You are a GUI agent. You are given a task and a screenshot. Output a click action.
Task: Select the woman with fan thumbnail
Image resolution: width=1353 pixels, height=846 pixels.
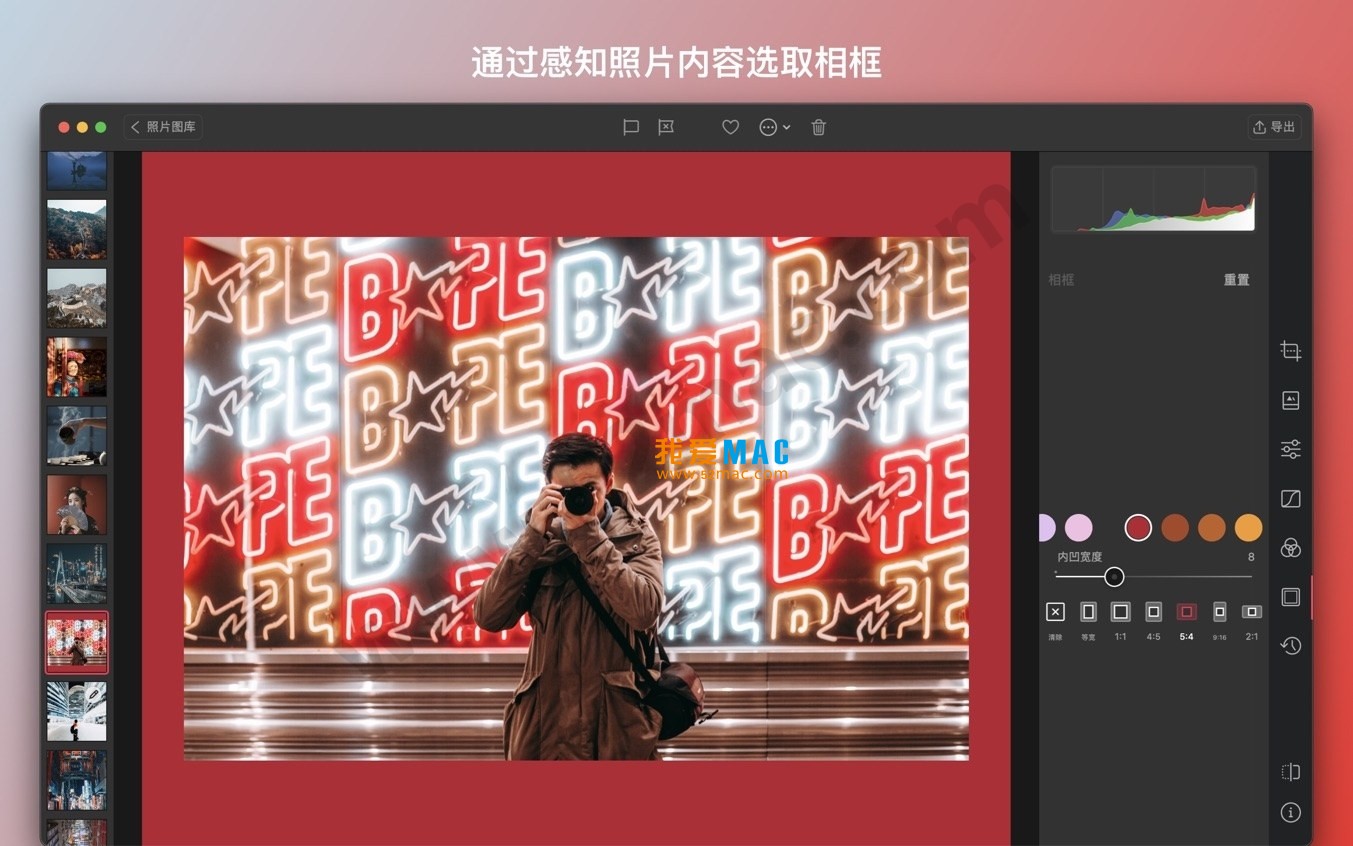pyautogui.click(x=77, y=505)
